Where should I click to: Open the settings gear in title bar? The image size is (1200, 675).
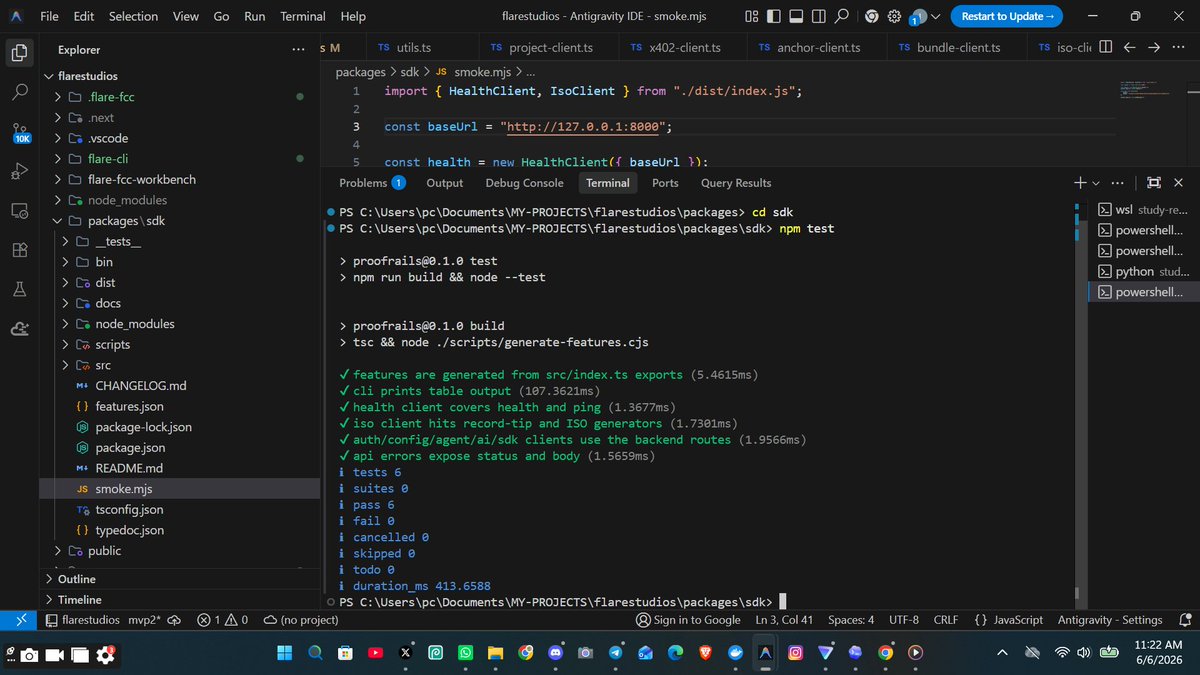click(x=896, y=16)
